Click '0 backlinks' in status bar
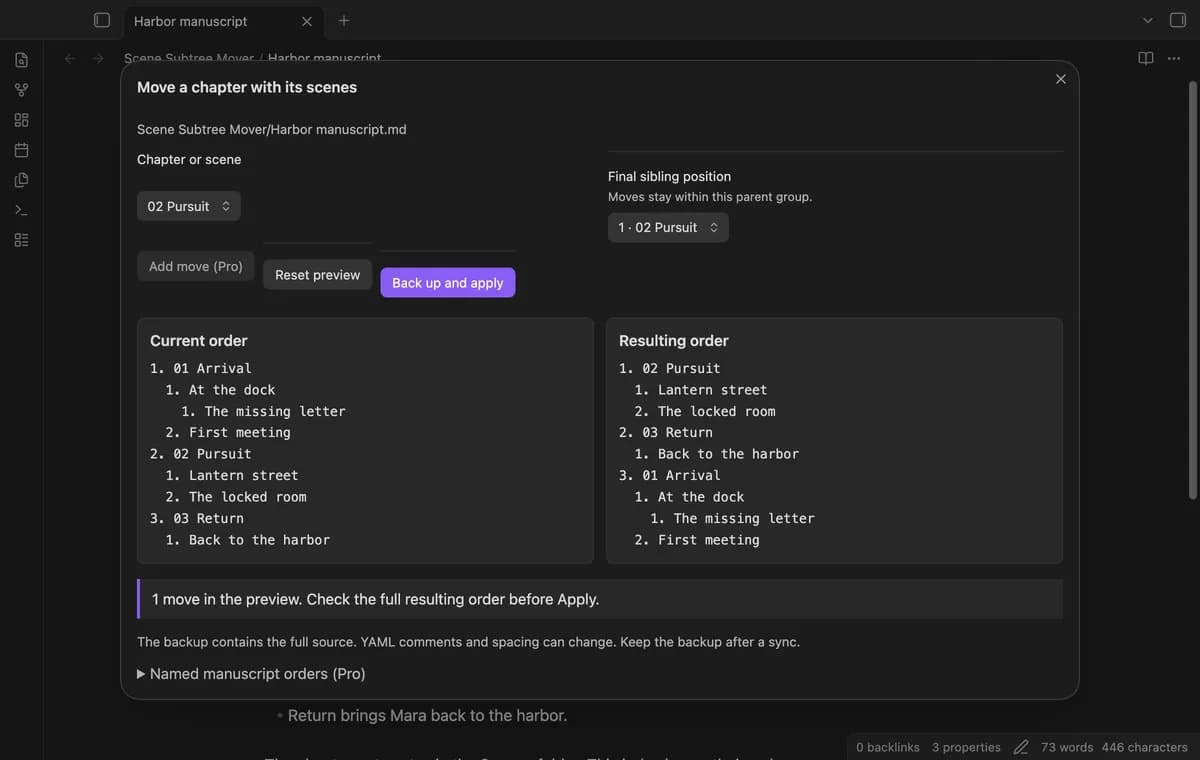1200x760 pixels. point(888,747)
